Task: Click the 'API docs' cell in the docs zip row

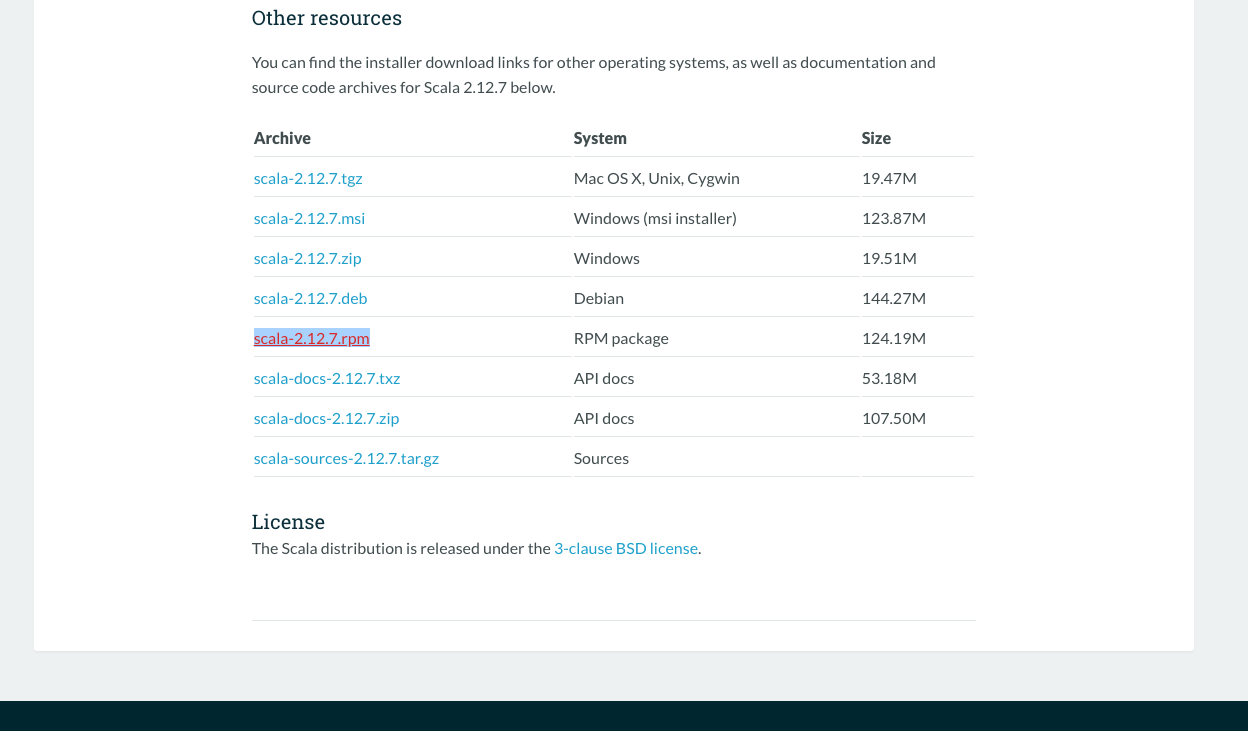Action: [x=604, y=418]
